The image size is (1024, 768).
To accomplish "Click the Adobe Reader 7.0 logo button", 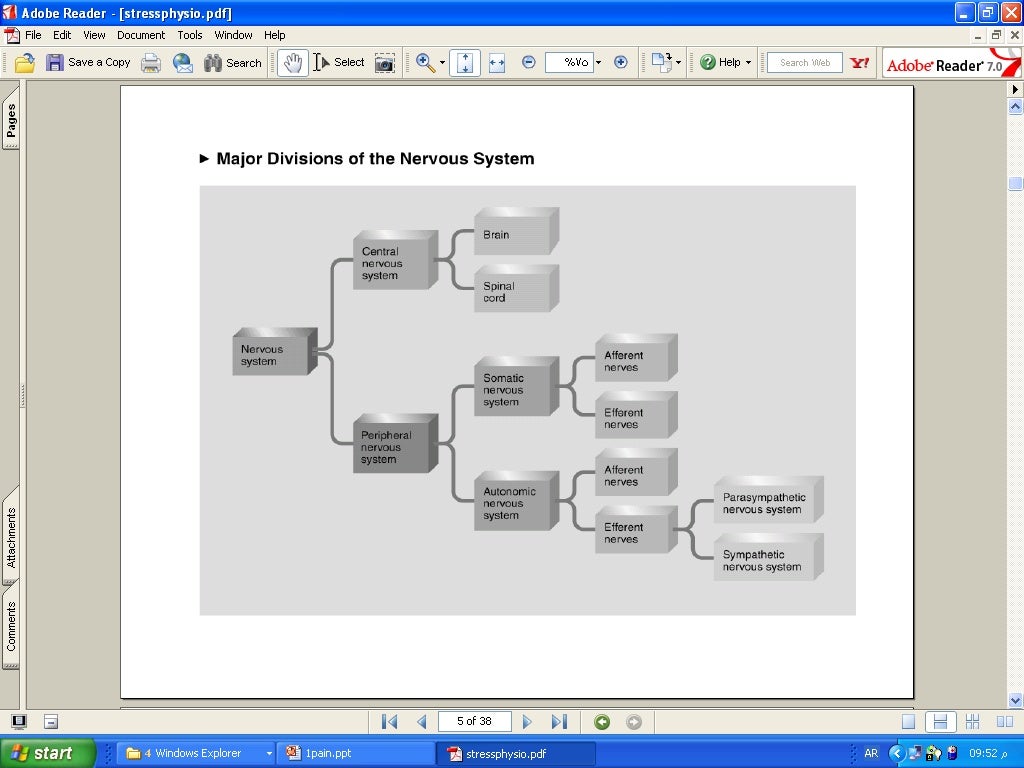I will coord(951,63).
